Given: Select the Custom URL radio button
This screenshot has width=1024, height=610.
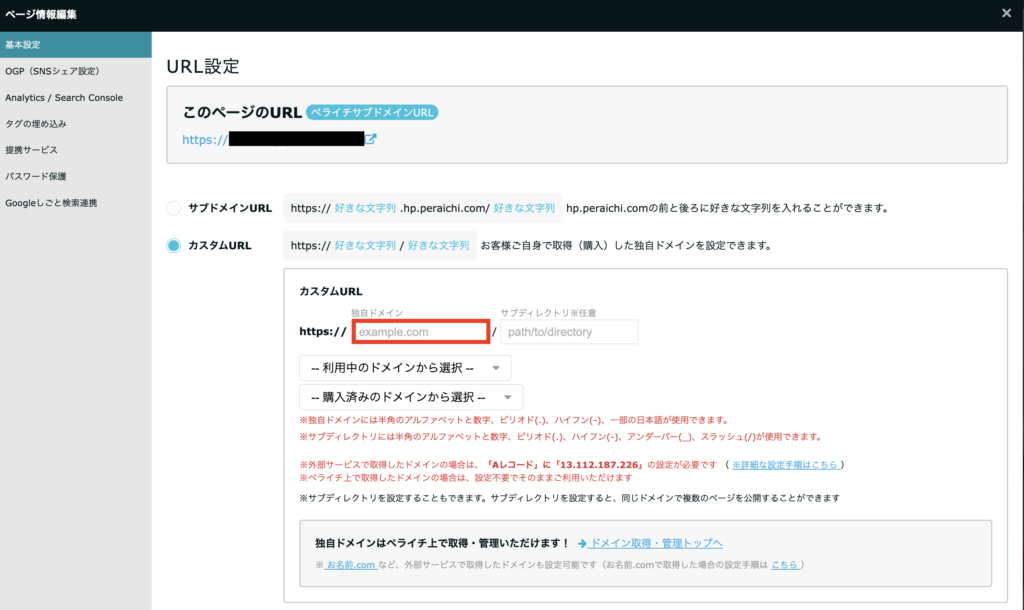Looking at the screenshot, I should [173, 245].
